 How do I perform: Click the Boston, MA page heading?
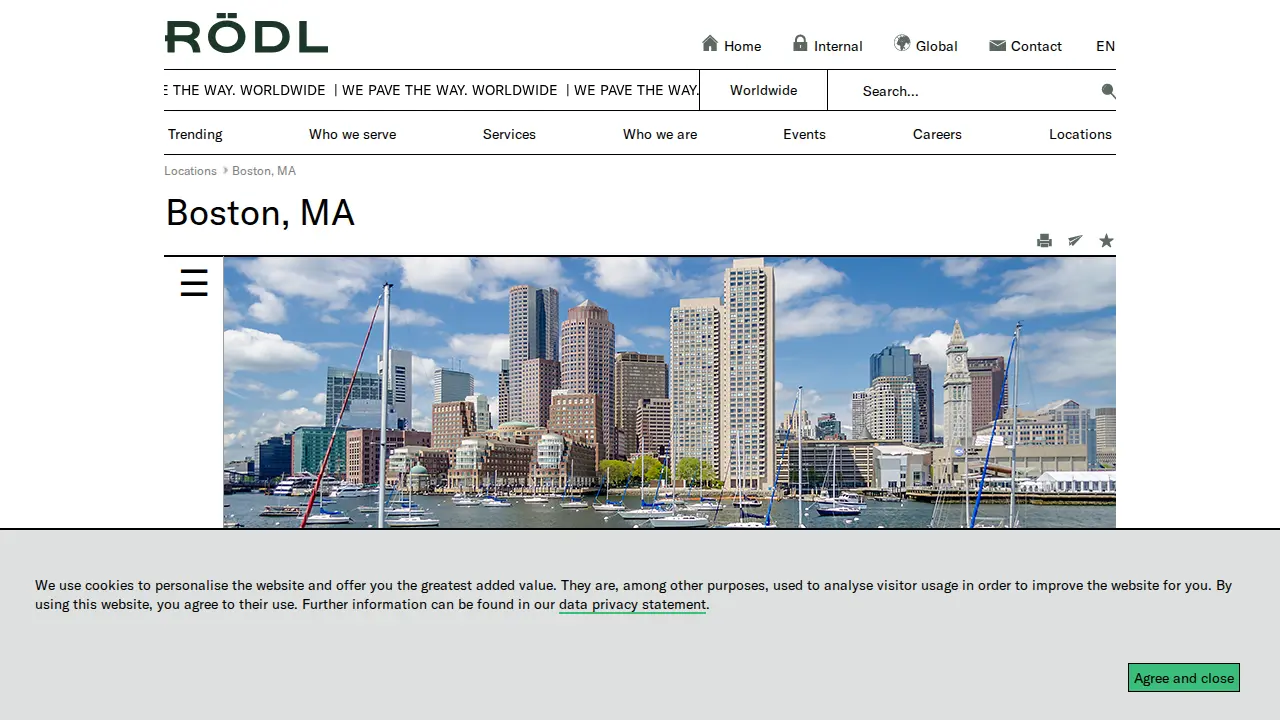(260, 213)
